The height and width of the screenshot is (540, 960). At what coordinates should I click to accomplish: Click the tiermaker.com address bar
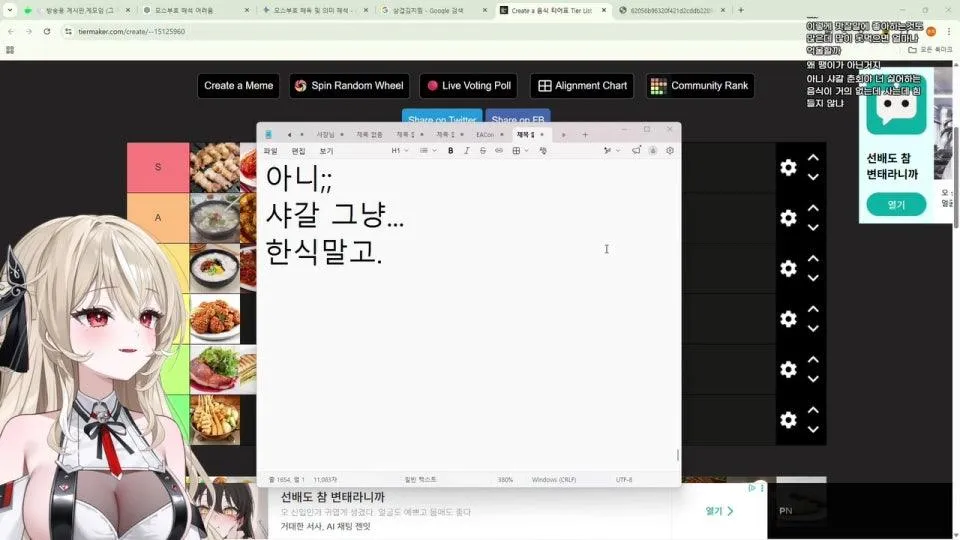429,31
